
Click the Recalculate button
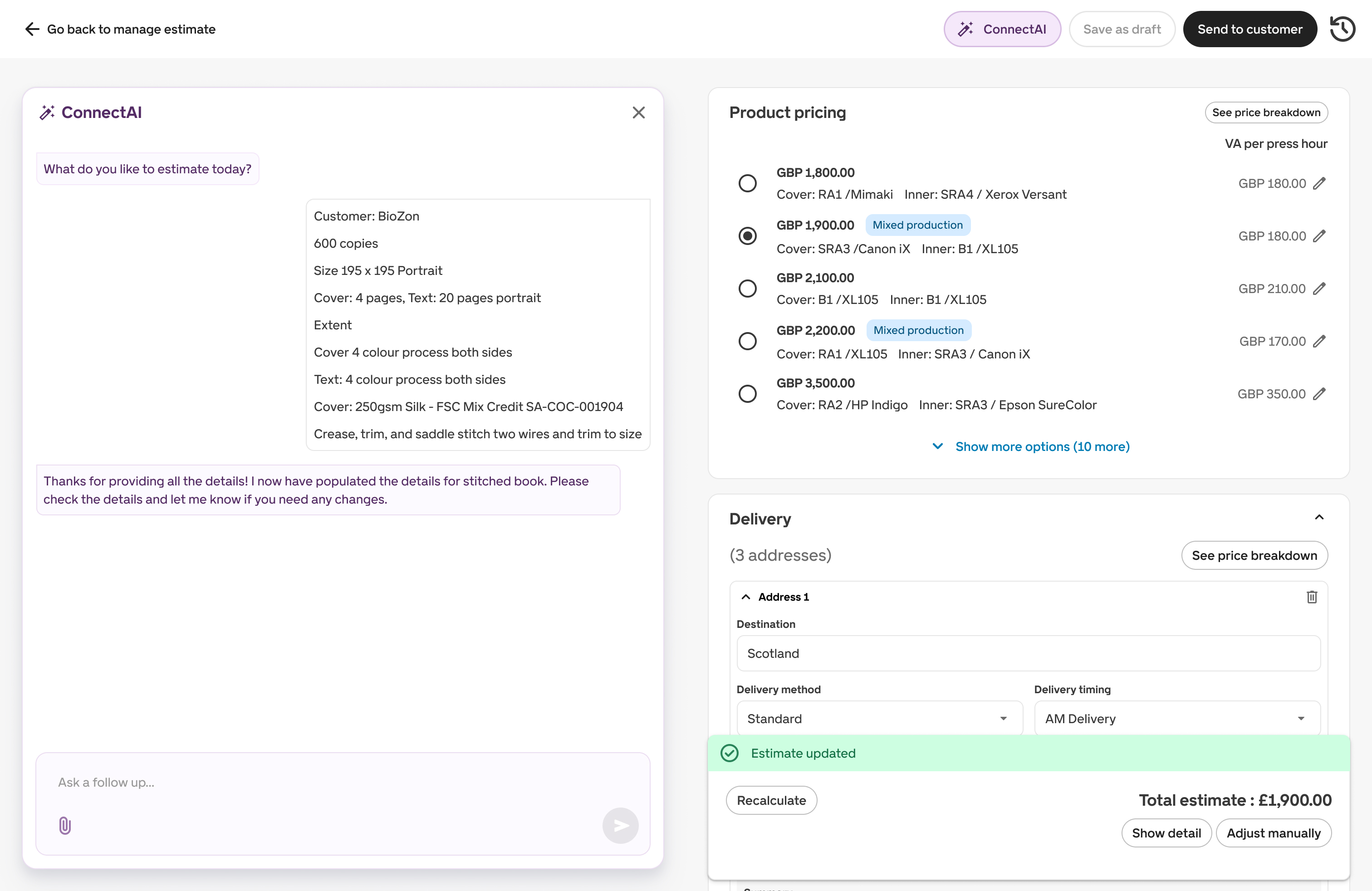(771, 800)
